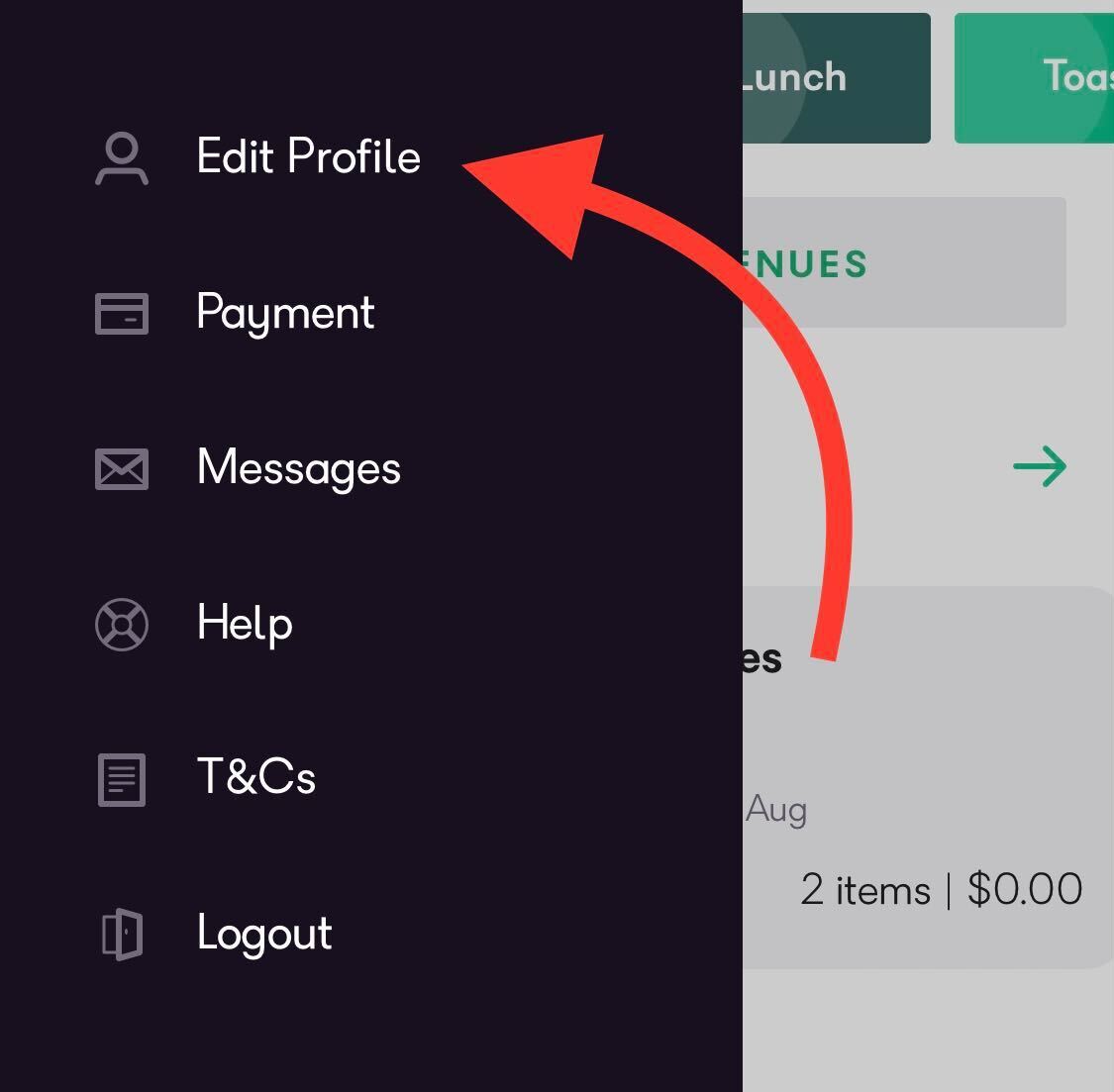Open the Edit Profile menu item
1114x1092 pixels.
pyautogui.click(x=308, y=157)
